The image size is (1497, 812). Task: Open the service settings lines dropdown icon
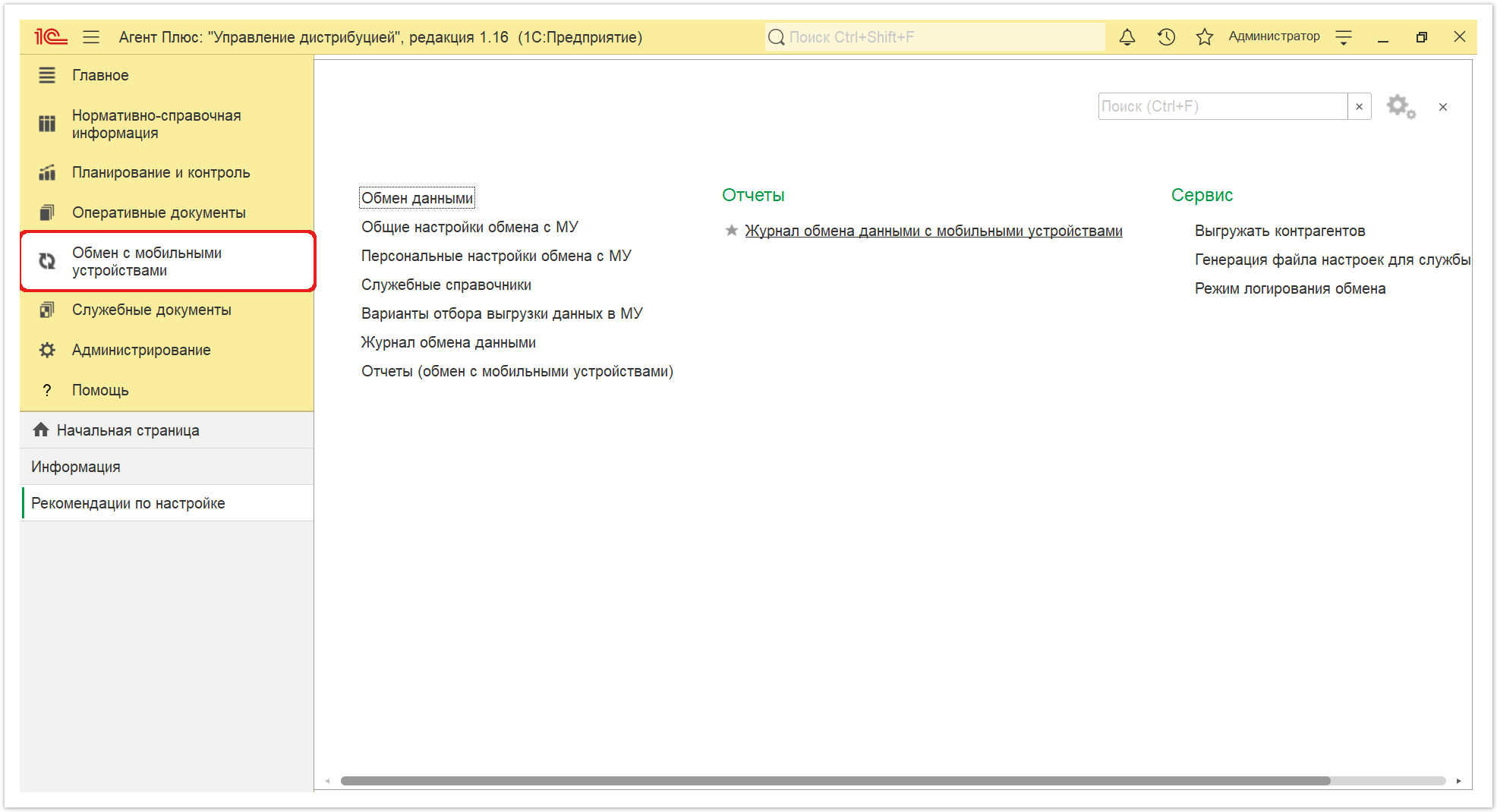coord(1344,37)
